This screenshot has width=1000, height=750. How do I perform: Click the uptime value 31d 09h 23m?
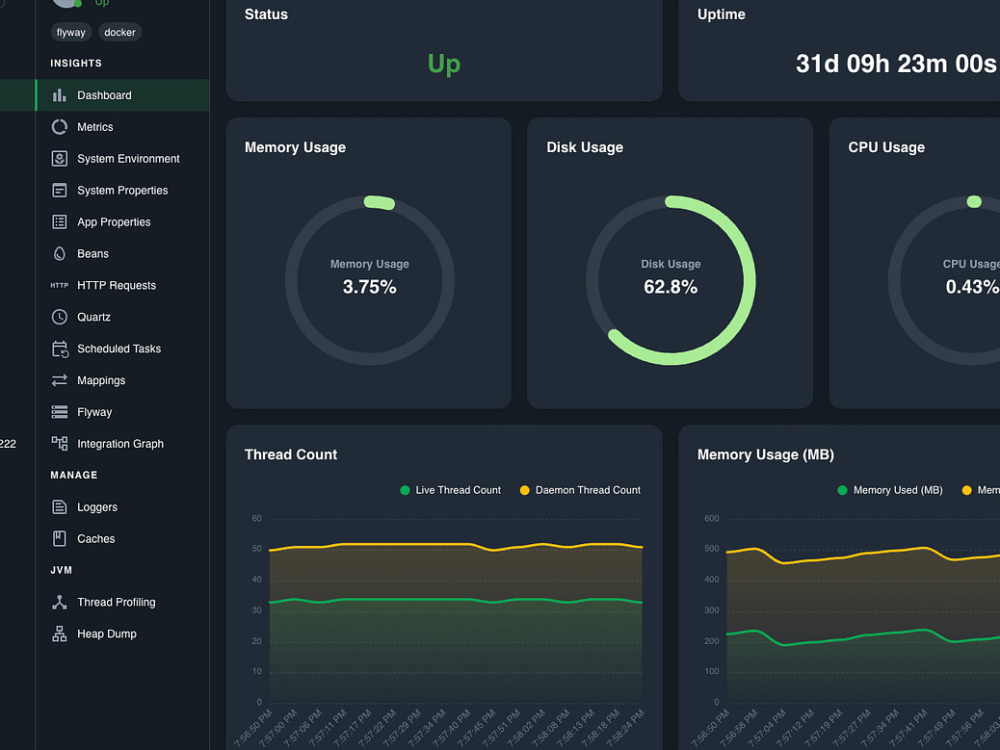click(x=896, y=64)
